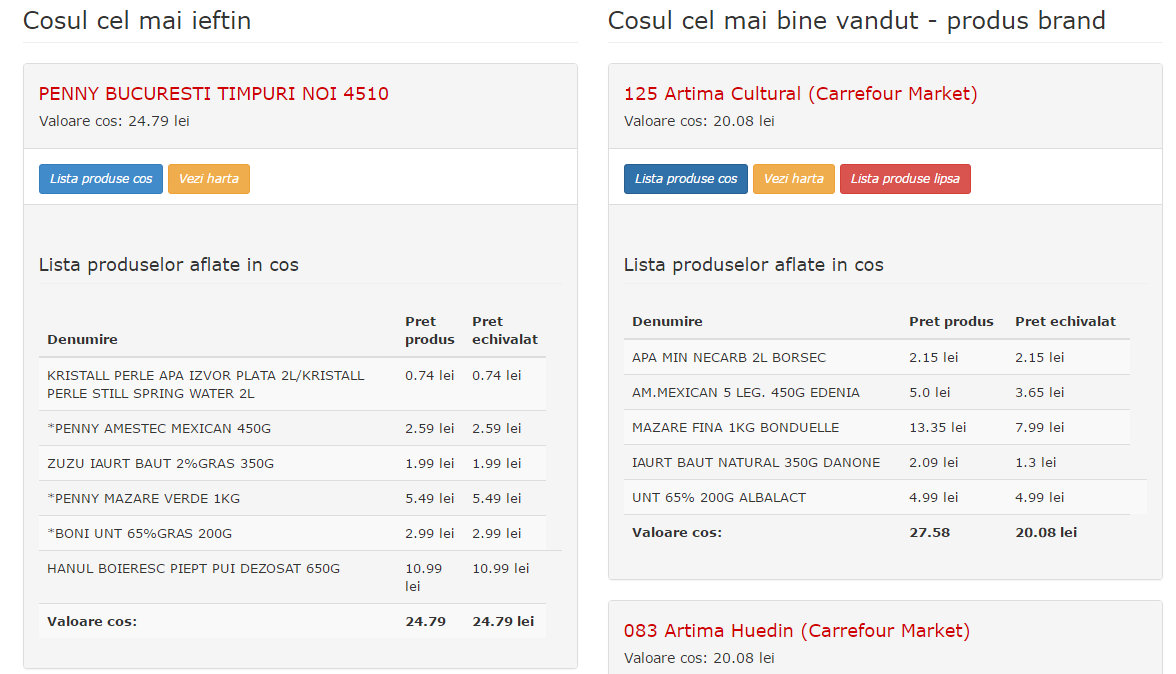Screen dimensions: 1176x674
Task: Click the Pret produs header in the Penny table
Action: click(430, 331)
